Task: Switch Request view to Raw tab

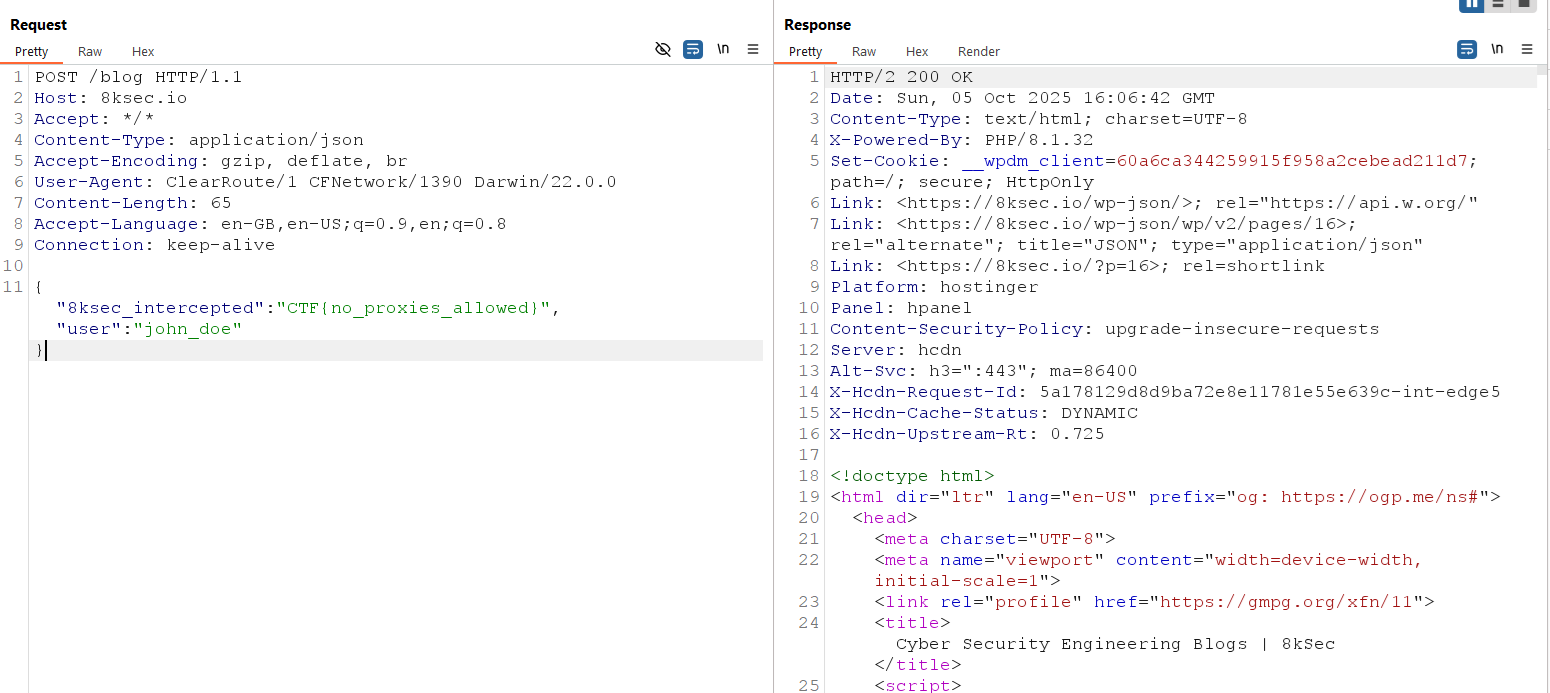Action: 90,51
